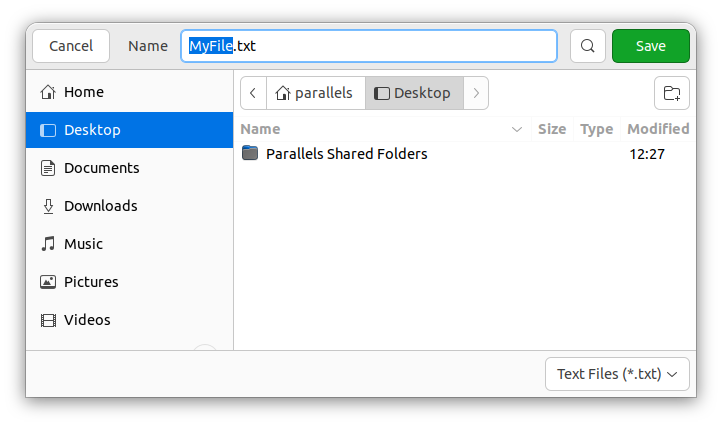The image size is (722, 426).
Task: Click the Downloads icon in sidebar
Action: (x=48, y=206)
